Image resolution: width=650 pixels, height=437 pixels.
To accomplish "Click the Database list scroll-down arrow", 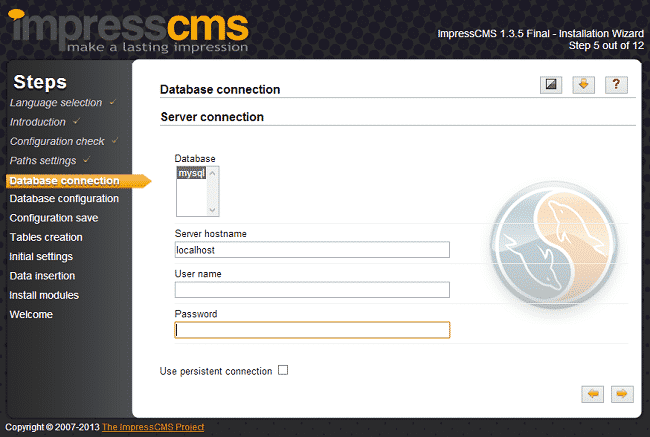I will tap(212, 210).
